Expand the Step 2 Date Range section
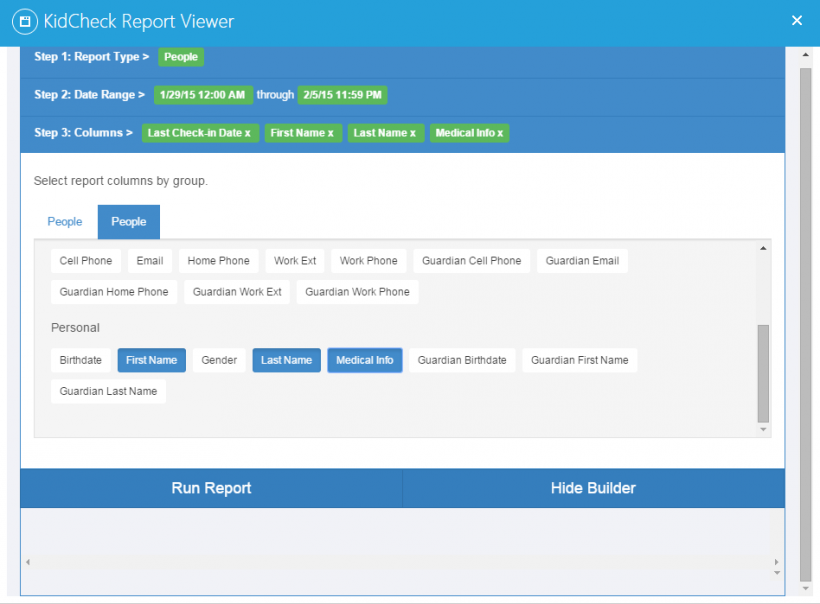The image size is (820, 604). pos(88,94)
